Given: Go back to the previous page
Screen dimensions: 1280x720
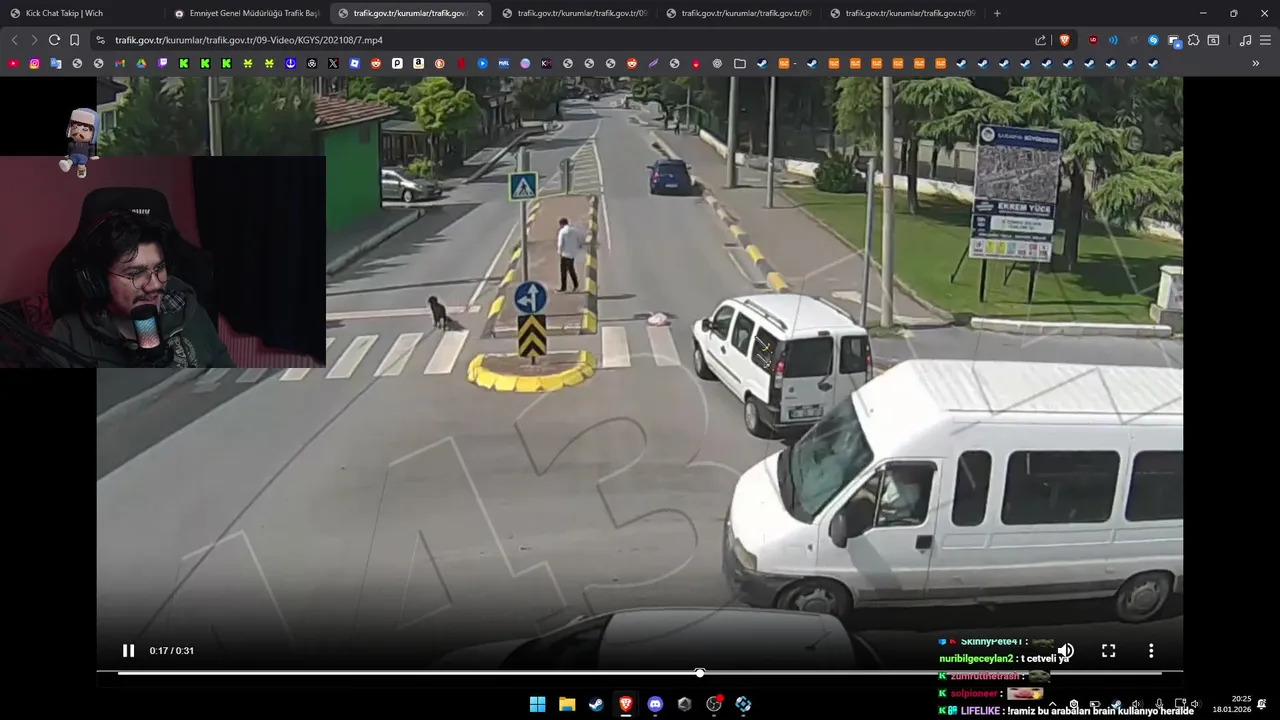Looking at the screenshot, I should tap(14, 40).
